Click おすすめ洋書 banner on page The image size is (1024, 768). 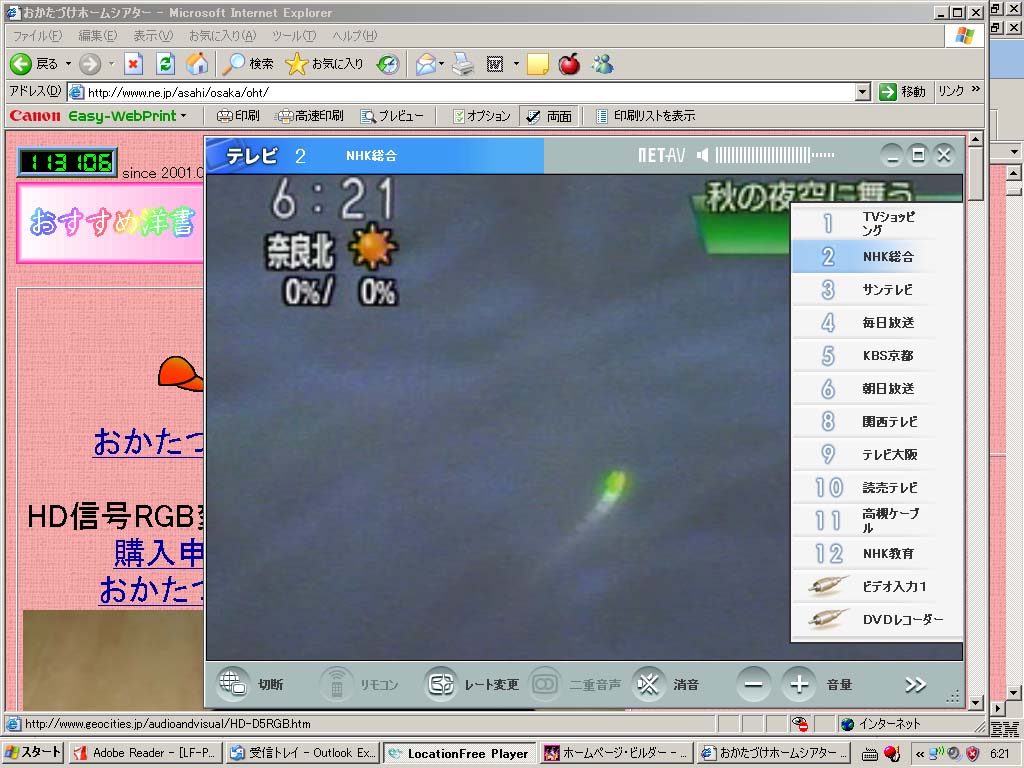[111, 223]
